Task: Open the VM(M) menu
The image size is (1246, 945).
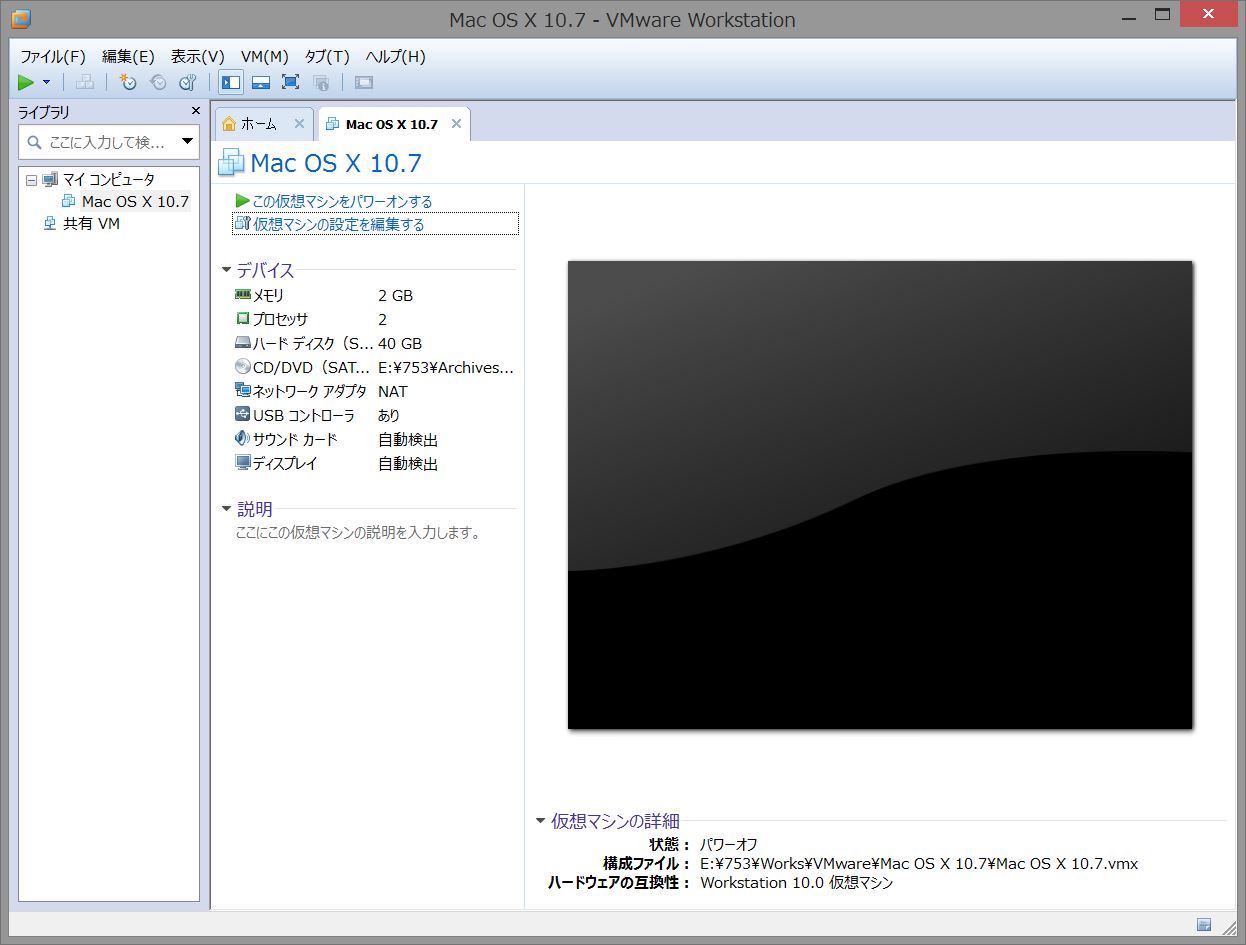Action: (x=265, y=56)
